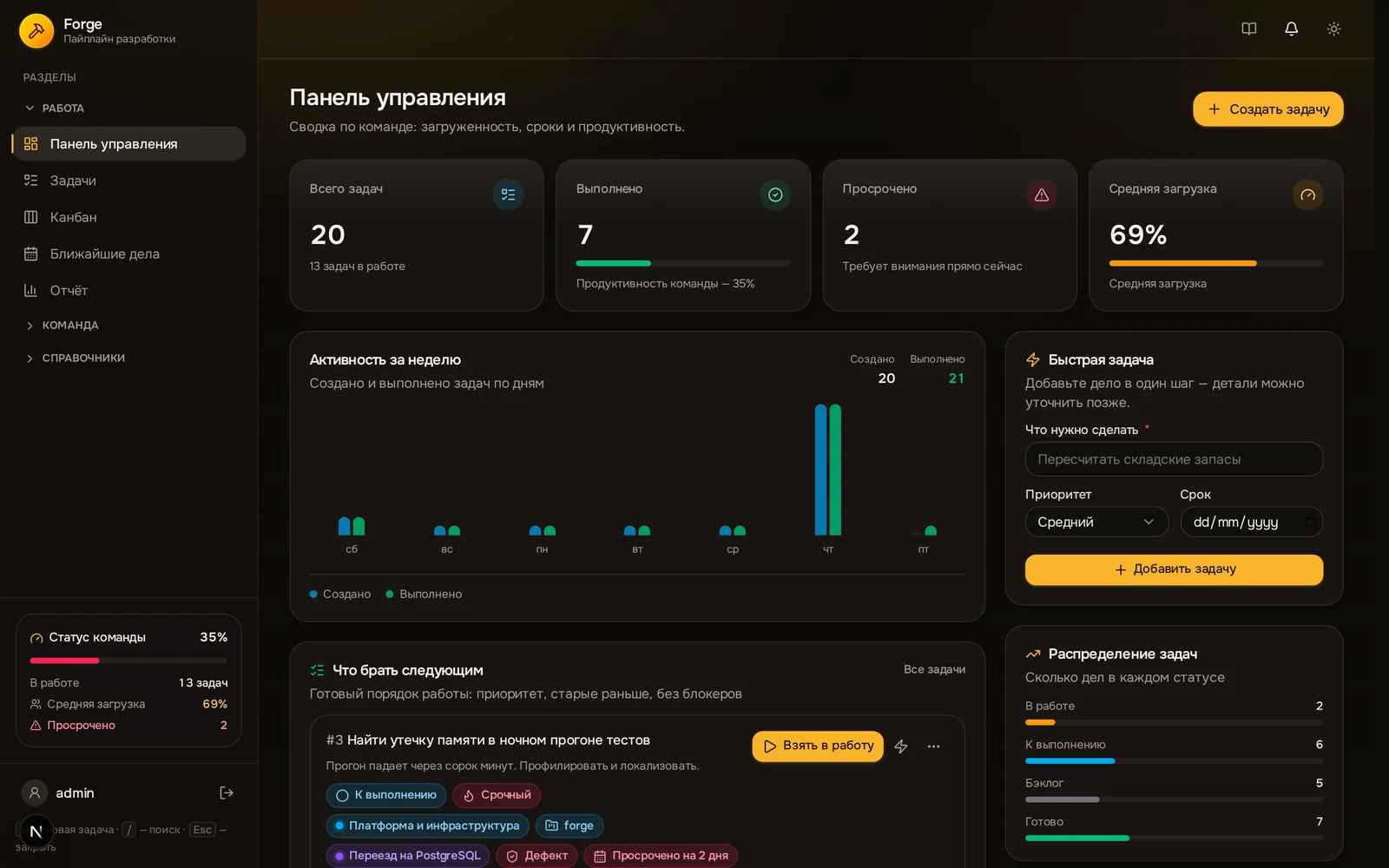Viewport: 1389px width, 868px height.
Task: Click the К выполнению status tag
Action: point(386,795)
